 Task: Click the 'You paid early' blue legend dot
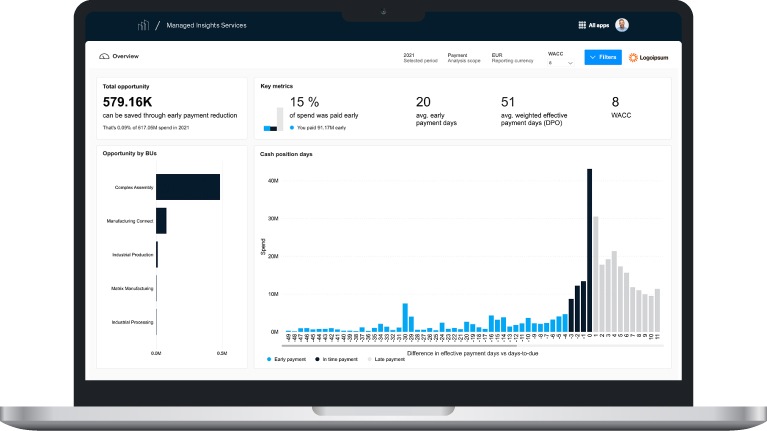pyautogui.click(x=292, y=128)
